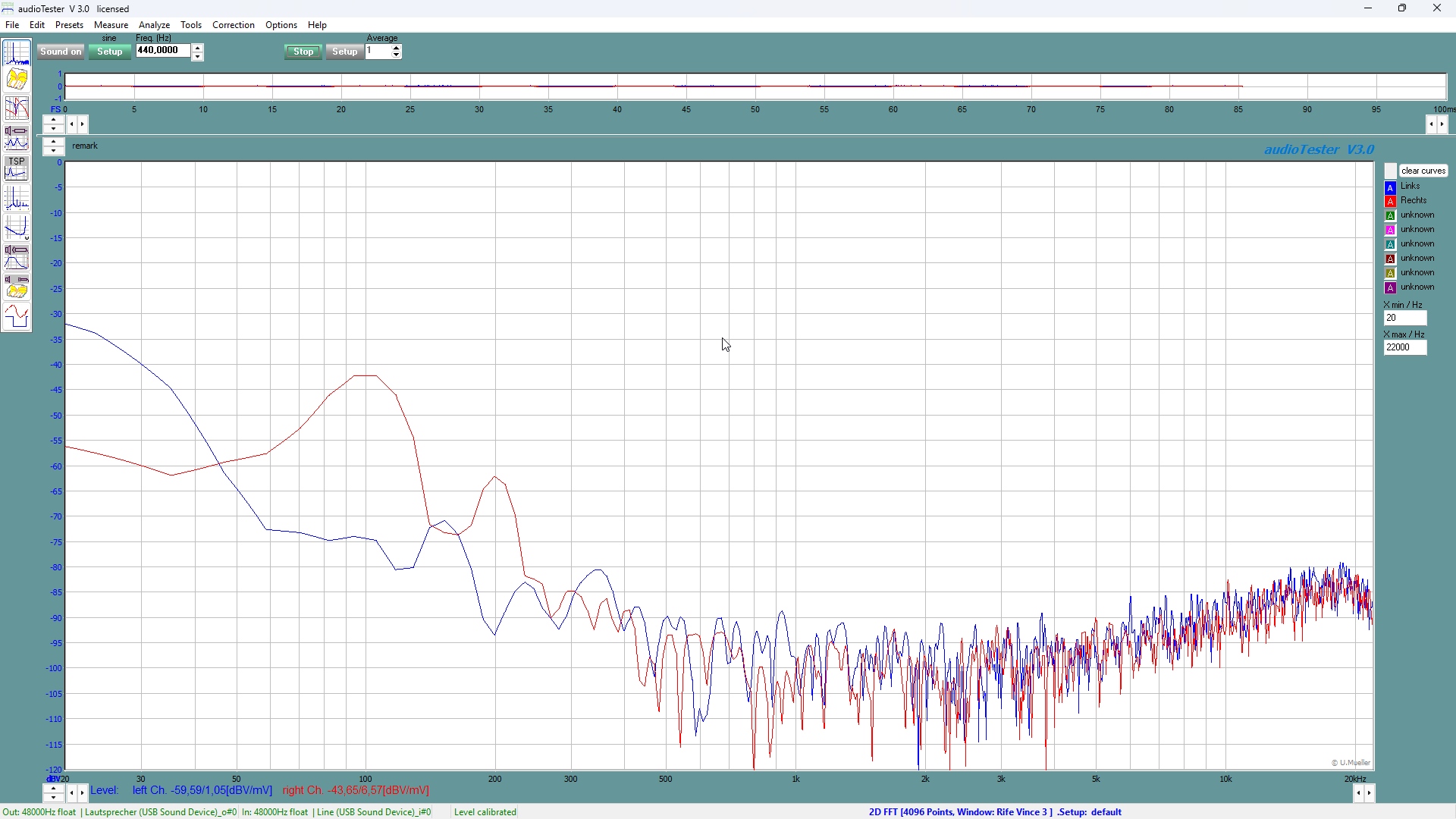This screenshot has width=1456, height=819.
Task: Click the time scope vertical up arrow
Action: coord(54,120)
